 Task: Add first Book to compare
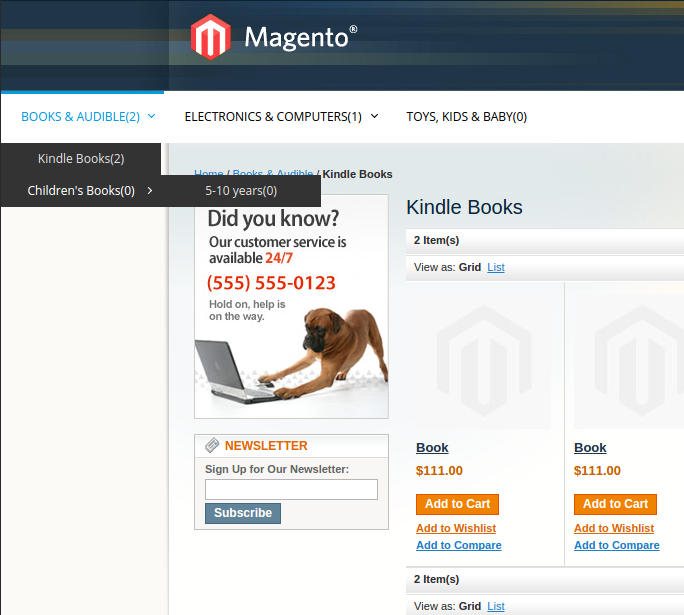click(459, 545)
